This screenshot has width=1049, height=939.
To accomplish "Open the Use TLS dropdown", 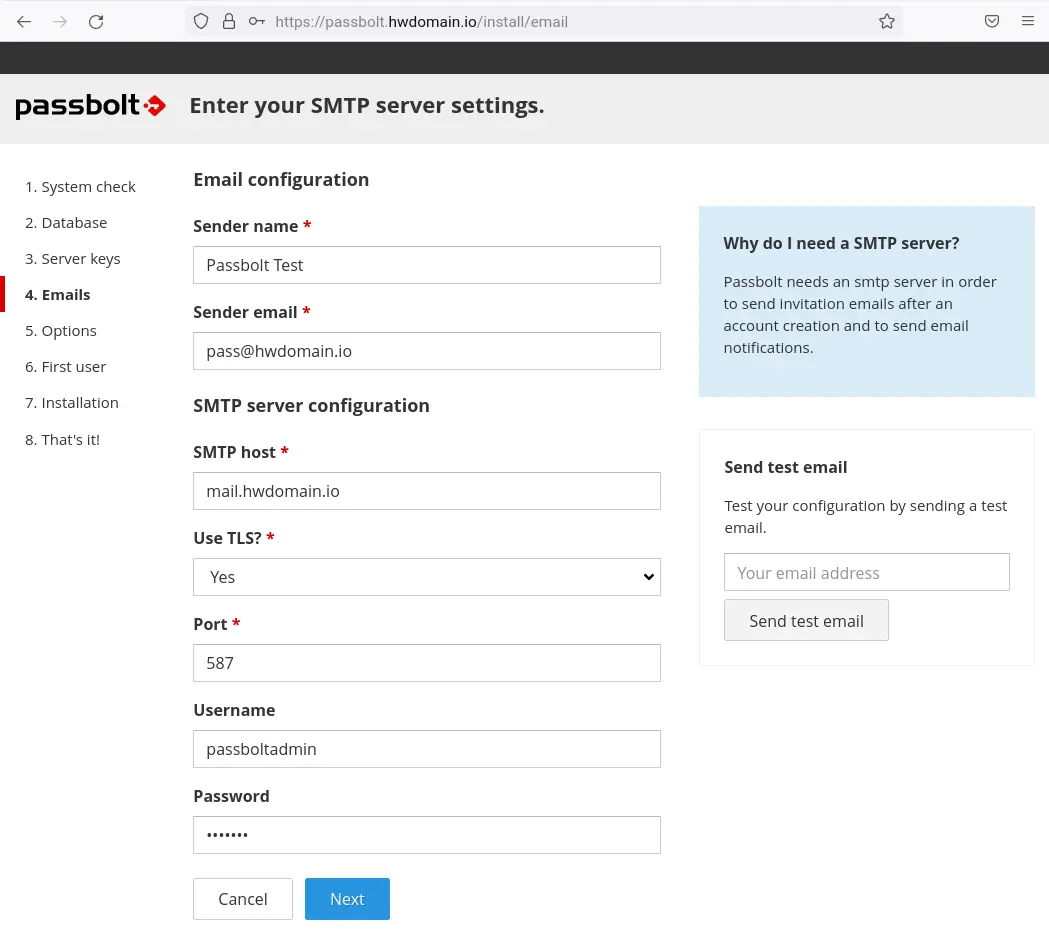I will tap(426, 577).
